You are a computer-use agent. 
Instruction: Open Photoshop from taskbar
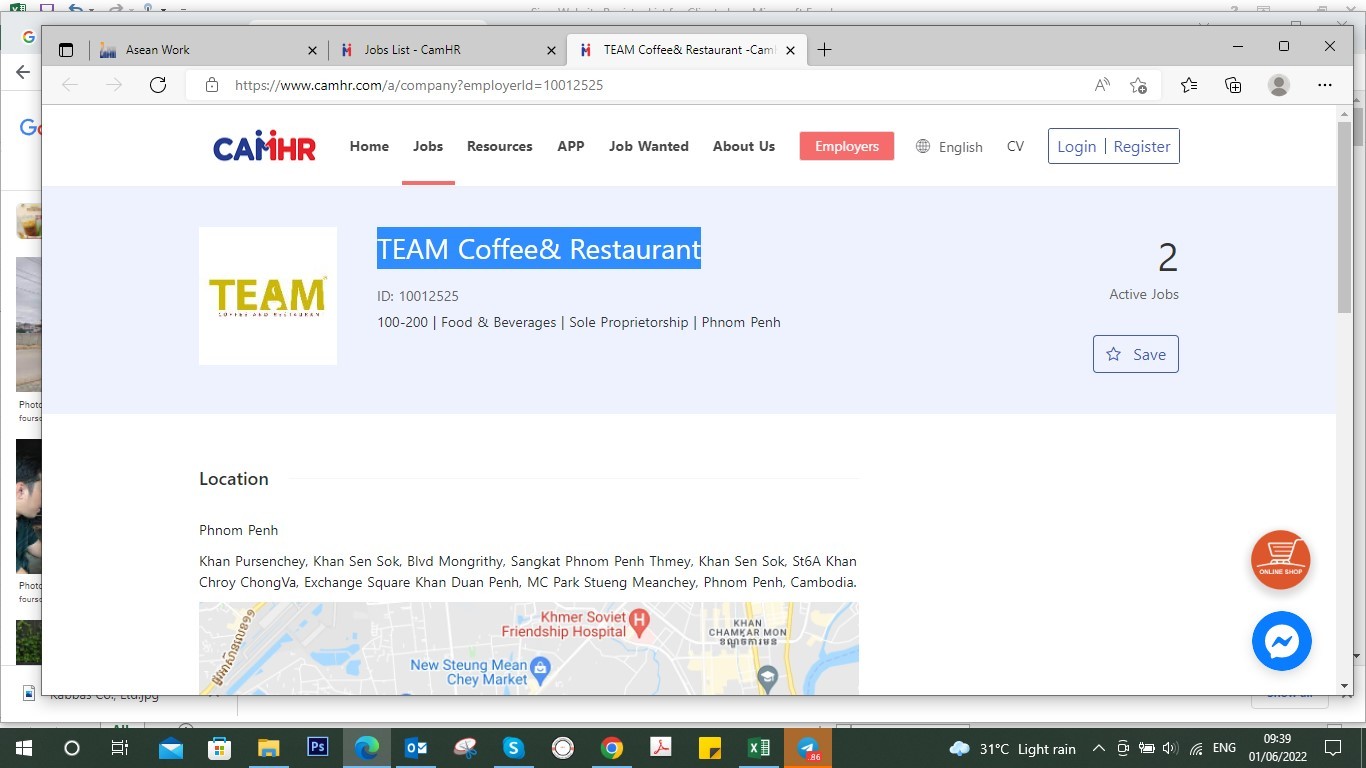point(317,748)
